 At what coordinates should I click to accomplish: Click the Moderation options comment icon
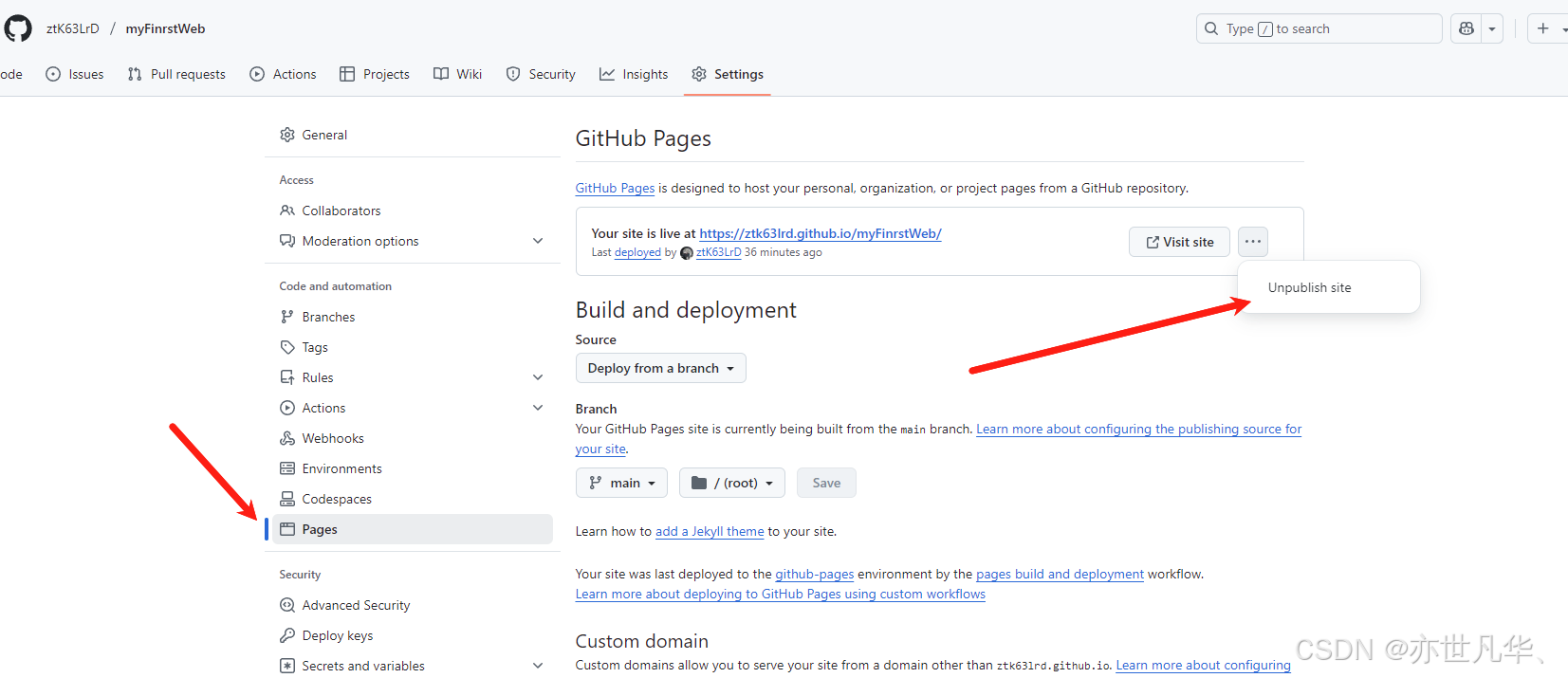tap(287, 241)
